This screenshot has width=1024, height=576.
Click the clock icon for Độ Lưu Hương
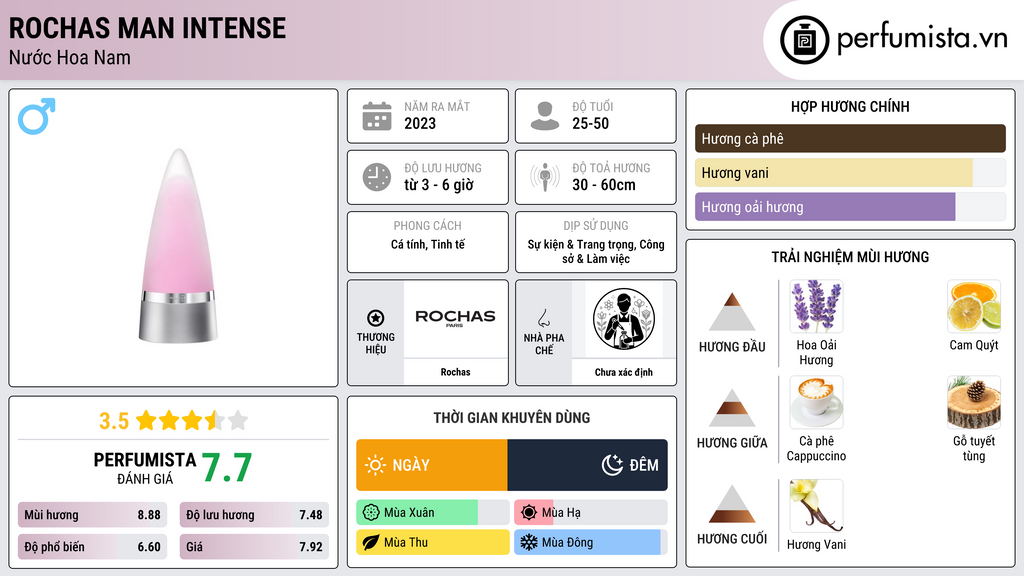(377, 177)
